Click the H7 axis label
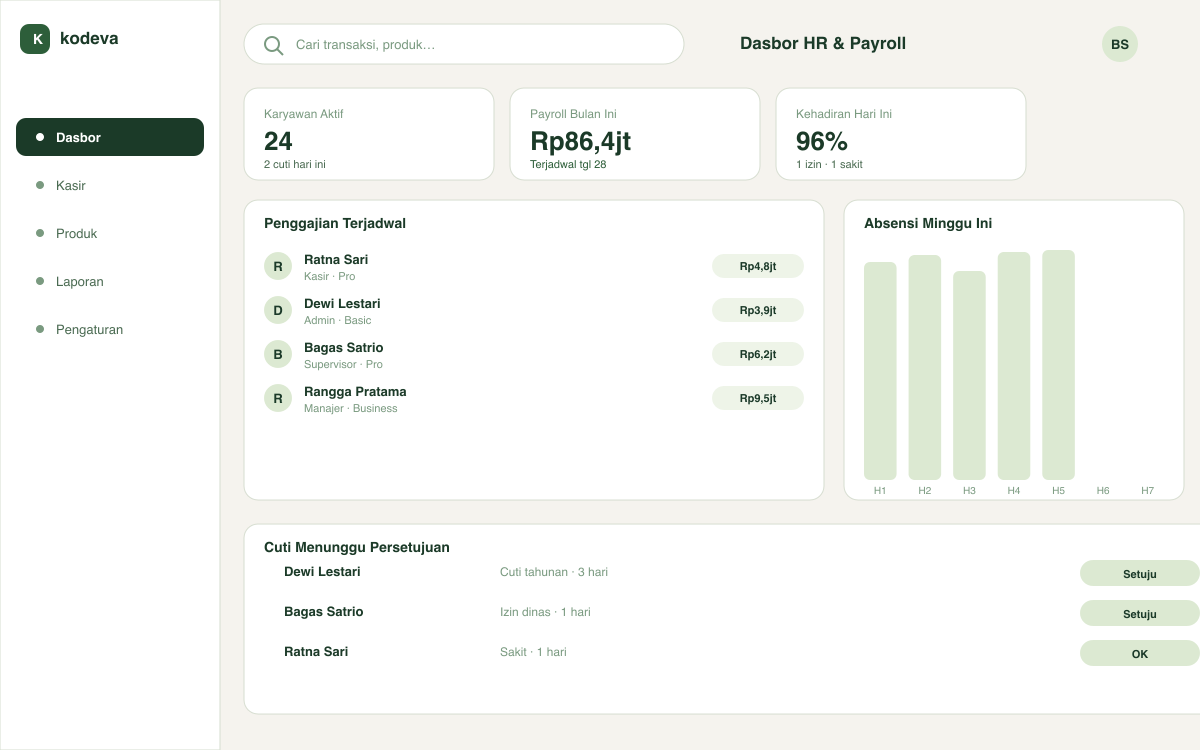Image resolution: width=1200 pixels, height=750 pixels. (1147, 490)
